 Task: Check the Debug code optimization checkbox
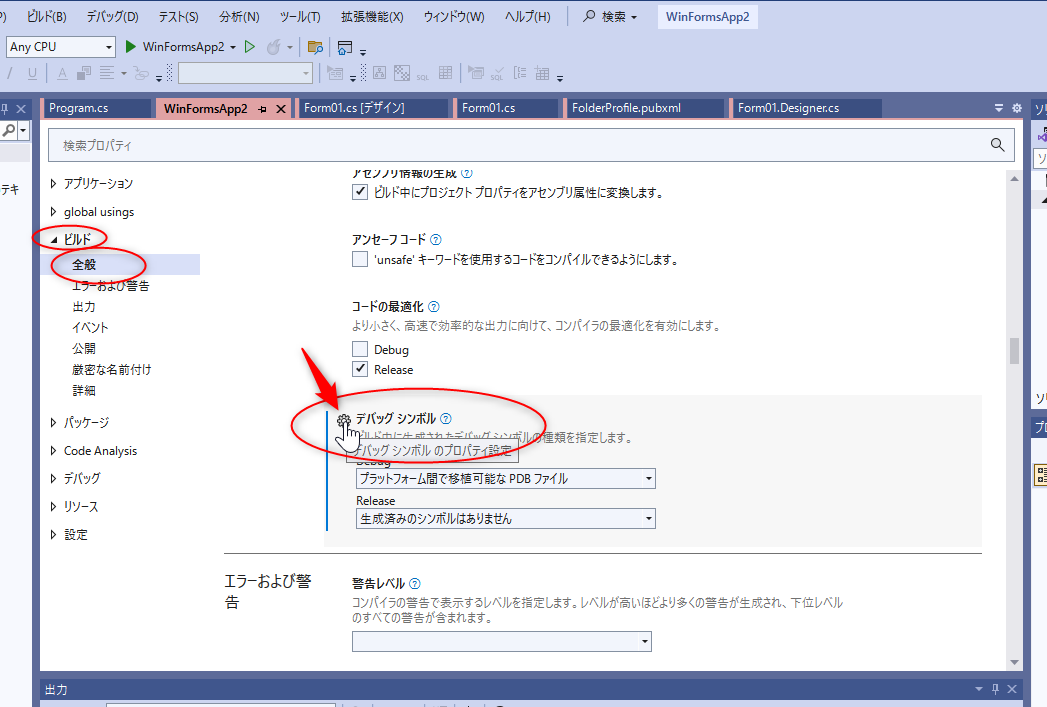(x=360, y=350)
